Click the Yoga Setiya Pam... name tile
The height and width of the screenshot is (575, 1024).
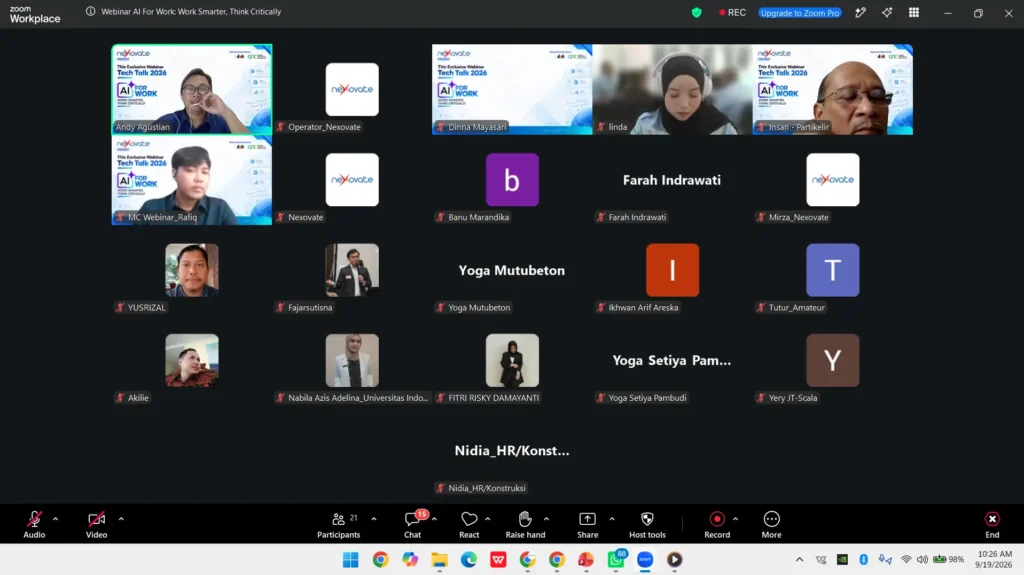pyautogui.click(x=672, y=360)
